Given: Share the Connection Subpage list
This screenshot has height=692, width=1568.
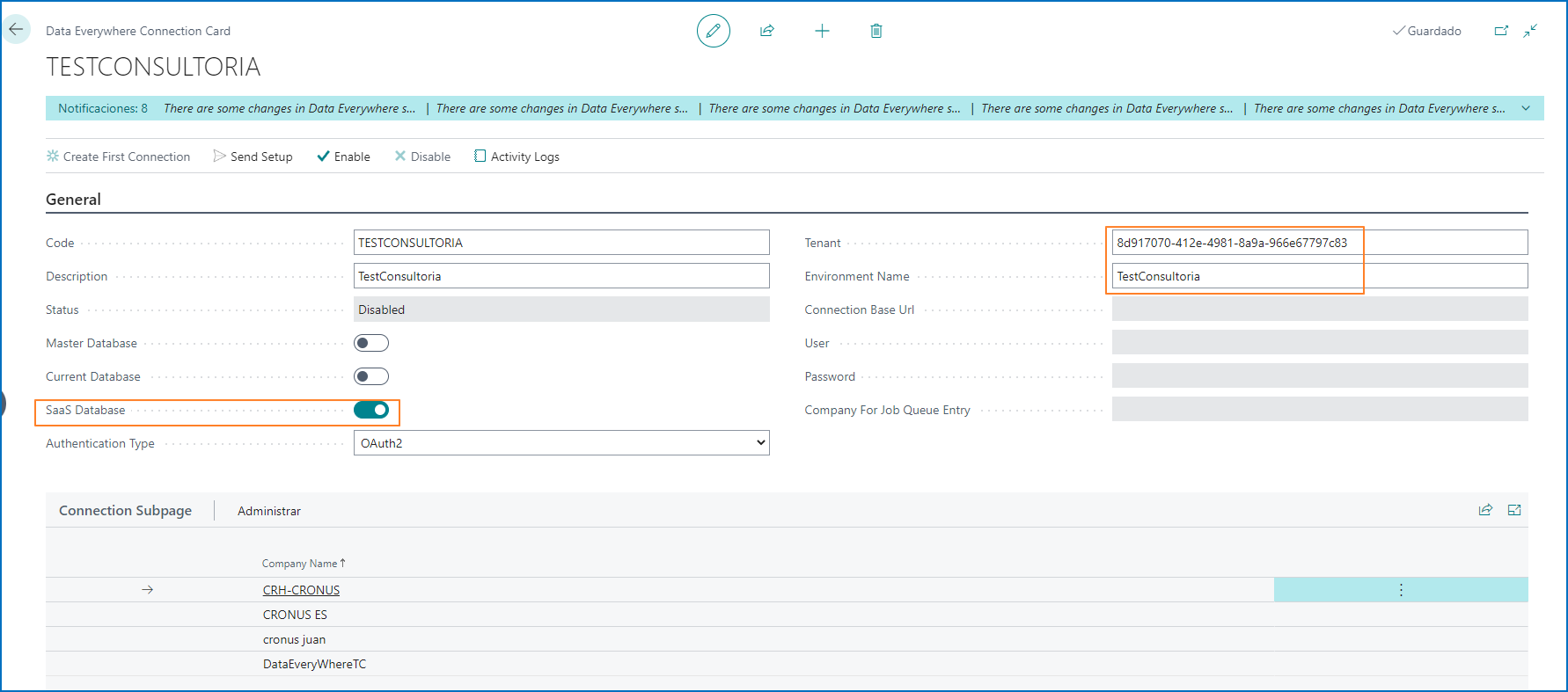Looking at the screenshot, I should coord(1485,510).
